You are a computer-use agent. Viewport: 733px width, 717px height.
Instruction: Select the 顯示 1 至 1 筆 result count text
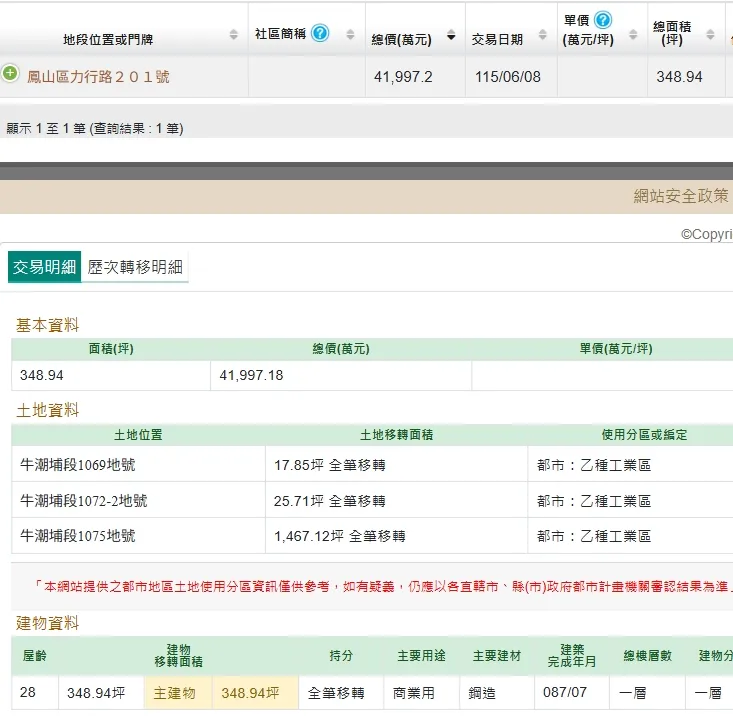[x=95, y=128]
